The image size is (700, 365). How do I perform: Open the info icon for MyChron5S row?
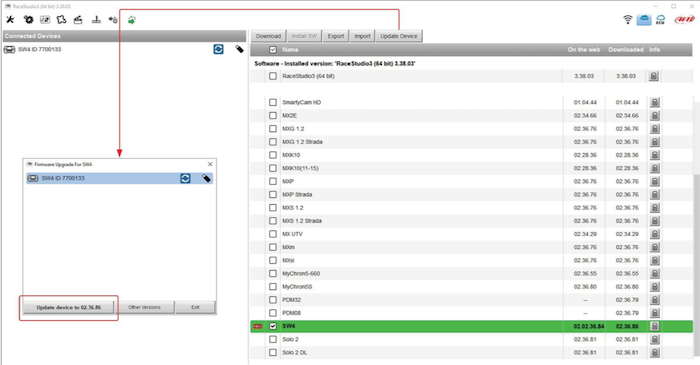[654, 287]
